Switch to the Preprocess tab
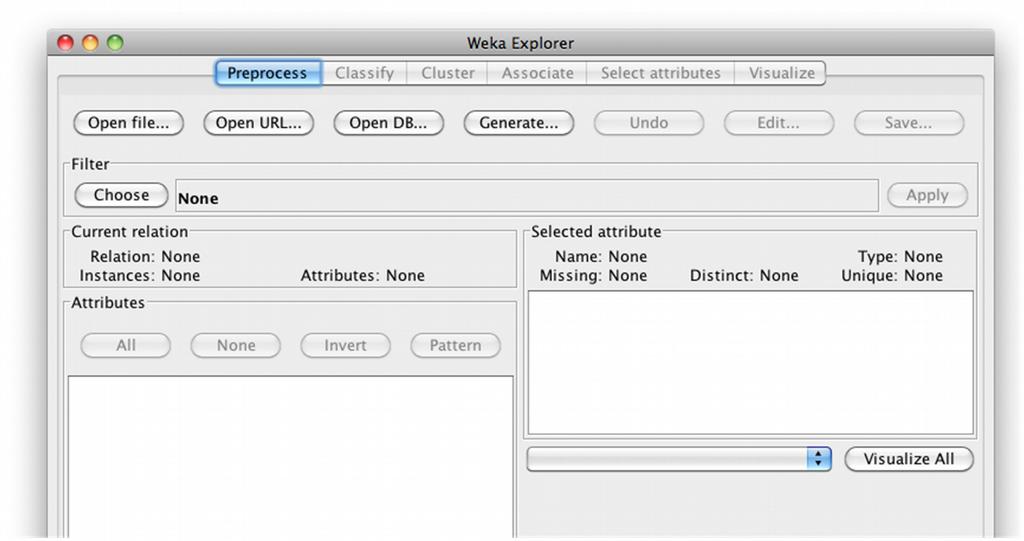The image size is (1024, 541). pyautogui.click(x=268, y=73)
